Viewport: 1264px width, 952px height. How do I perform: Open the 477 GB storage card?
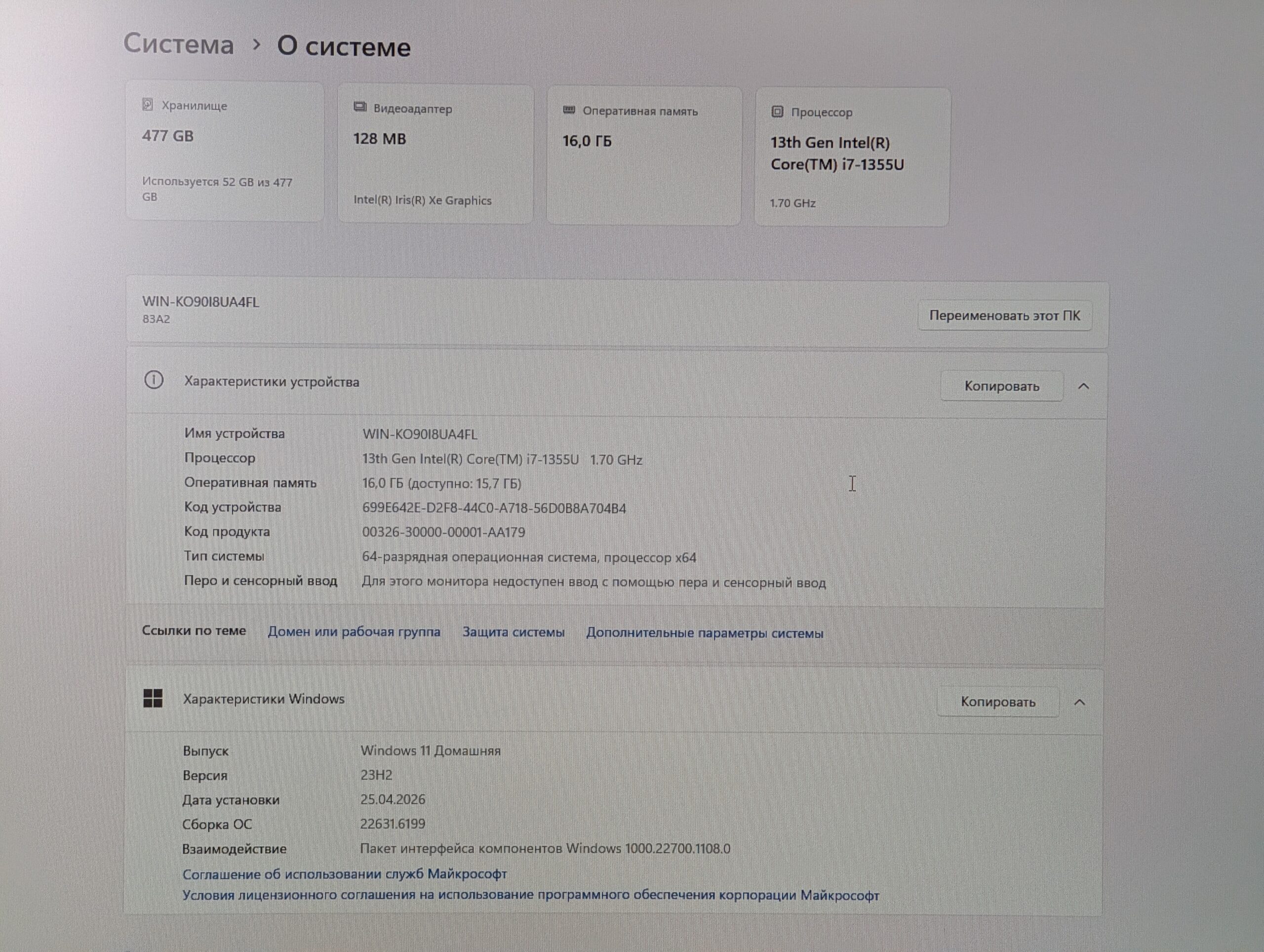tap(225, 152)
